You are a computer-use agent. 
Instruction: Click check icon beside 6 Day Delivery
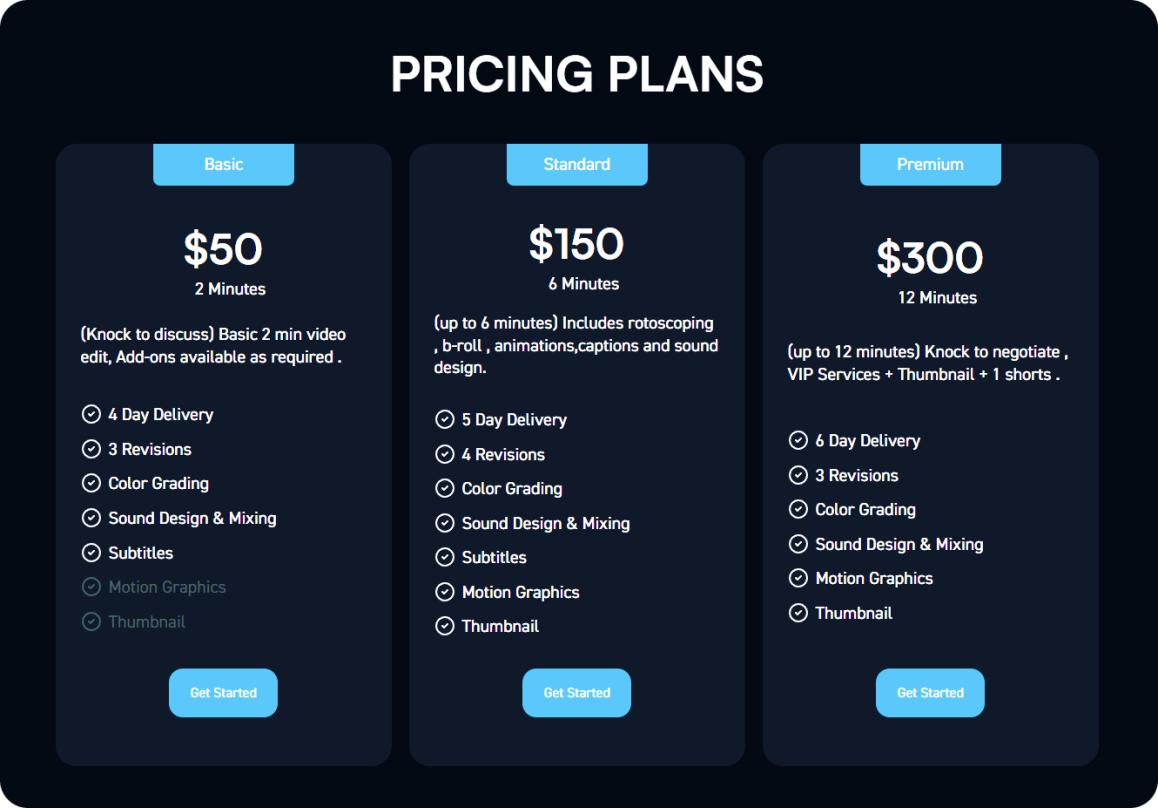coord(798,440)
